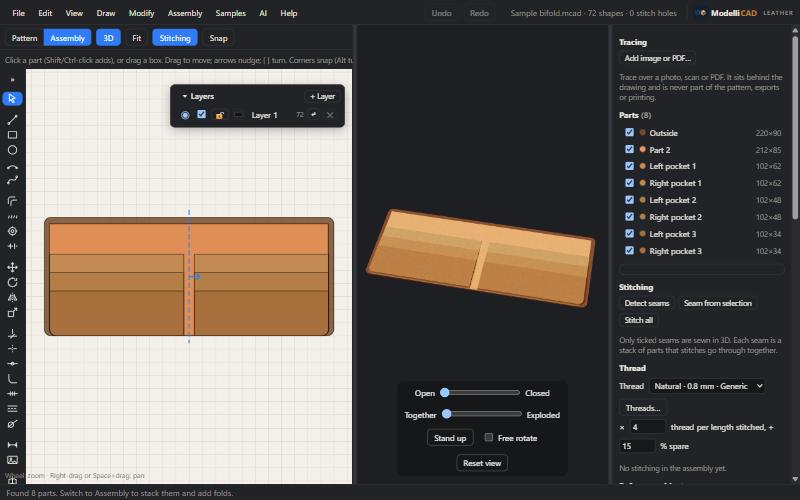The width and height of the screenshot is (800, 500).
Task: Select the Fillet corner tool
Action: [12, 379]
